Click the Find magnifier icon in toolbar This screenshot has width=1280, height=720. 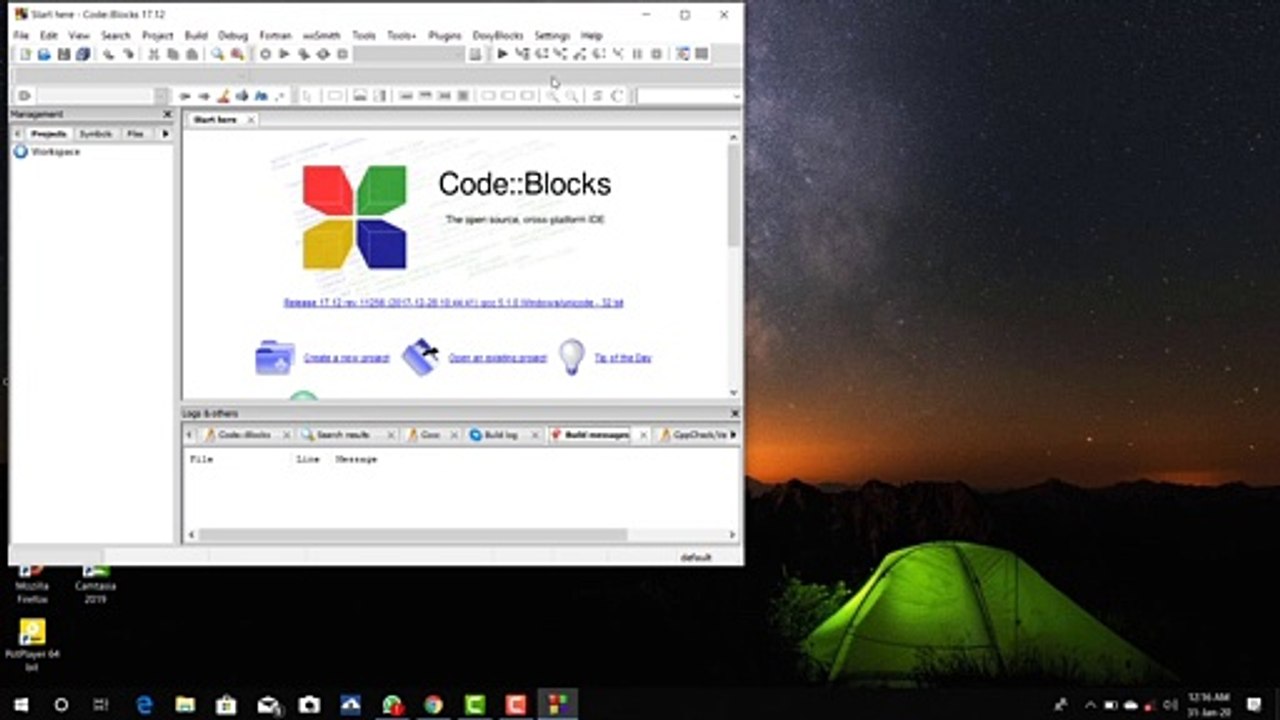pyautogui.click(x=217, y=54)
